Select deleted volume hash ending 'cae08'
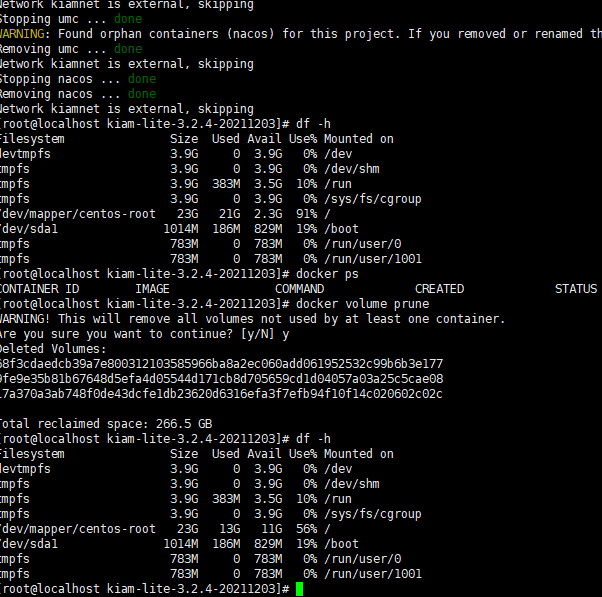This screenshot has width=602, height=597. click(222, 379)
